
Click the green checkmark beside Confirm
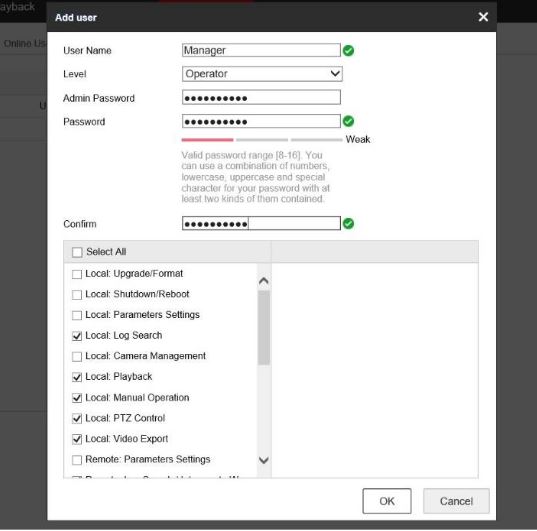point(349,224)
